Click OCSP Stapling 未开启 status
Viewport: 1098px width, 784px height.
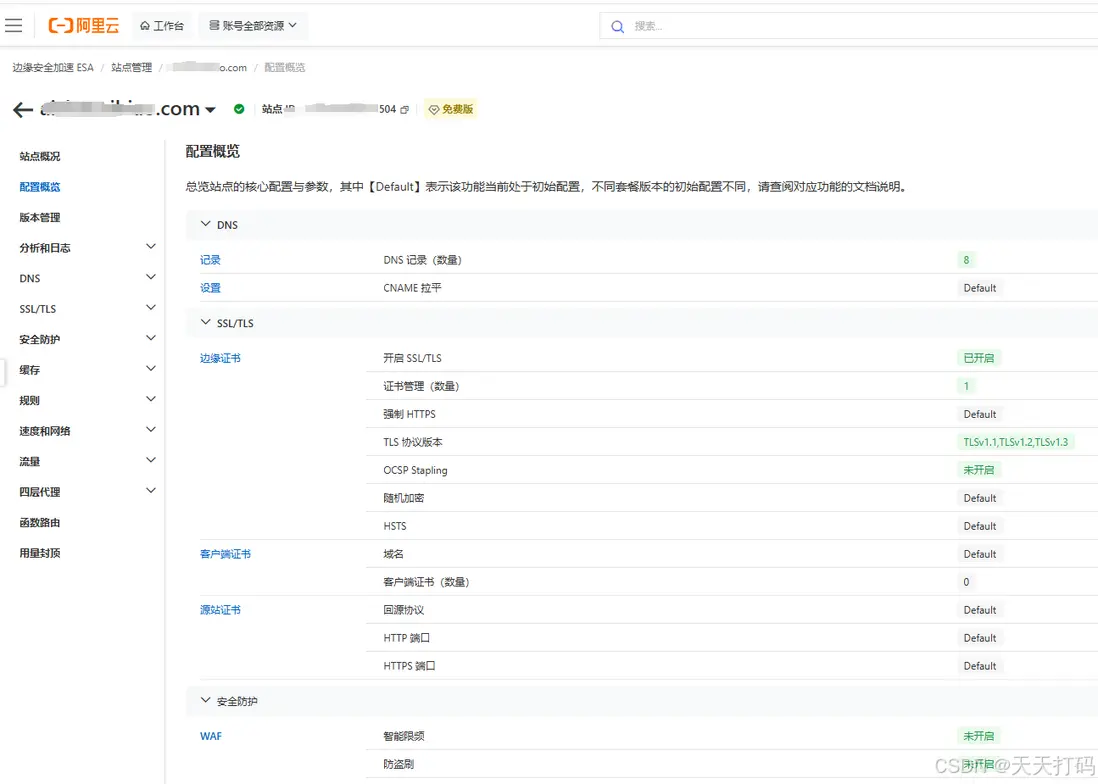click(978, 470)
